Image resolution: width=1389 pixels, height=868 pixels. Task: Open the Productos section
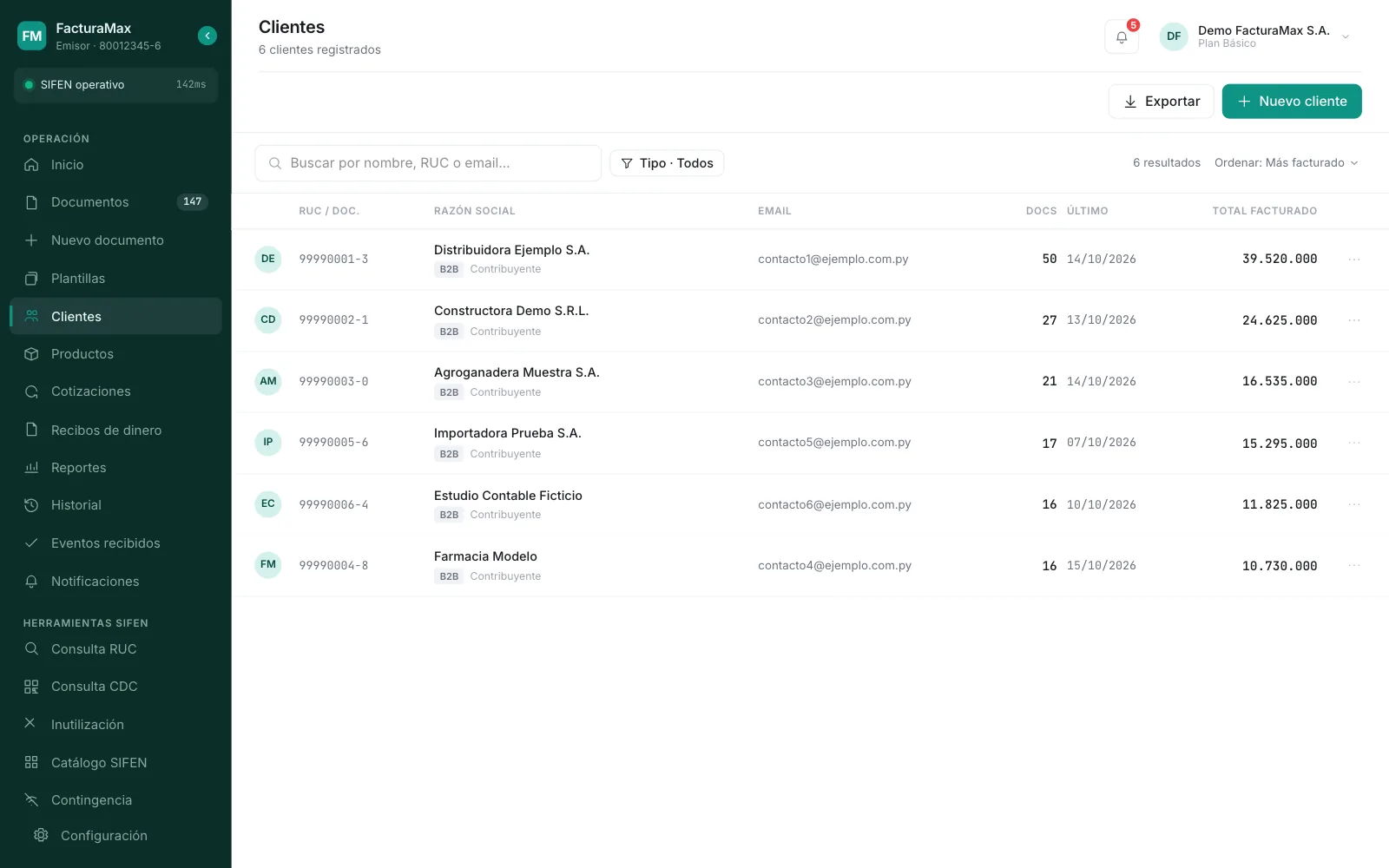coord(115,354)
